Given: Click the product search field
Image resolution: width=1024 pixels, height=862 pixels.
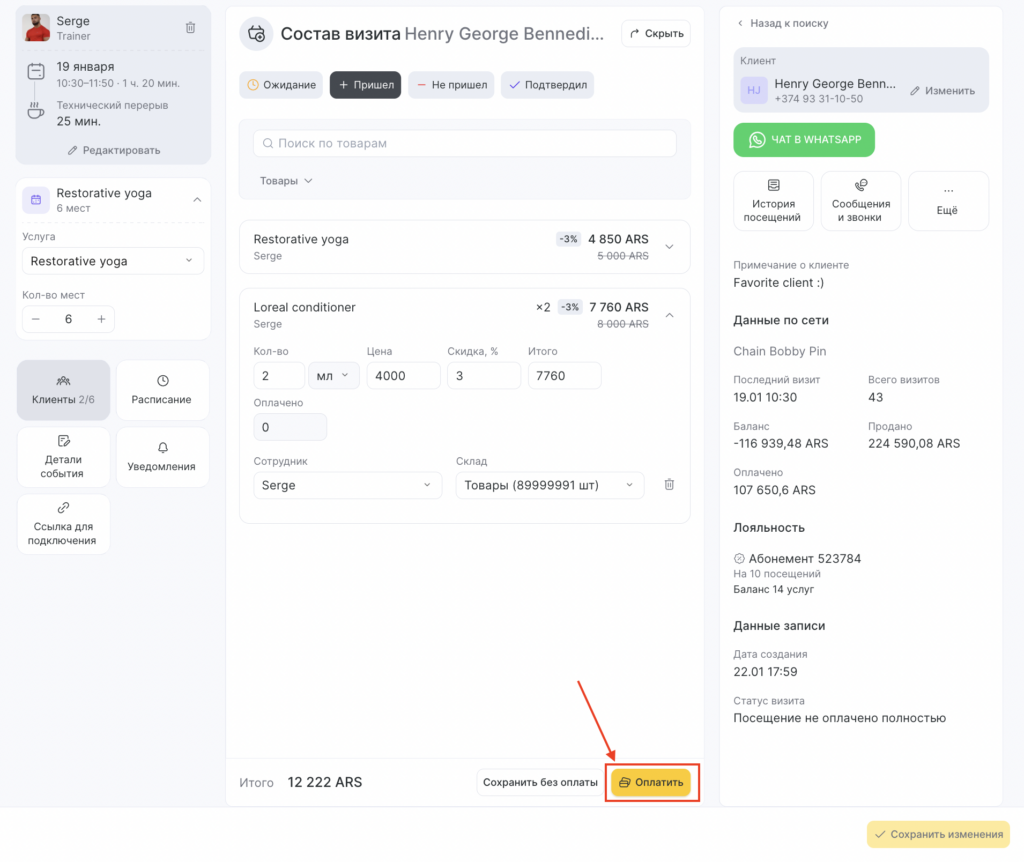Looking at the screenshot, I should click(x=465, y=143).
